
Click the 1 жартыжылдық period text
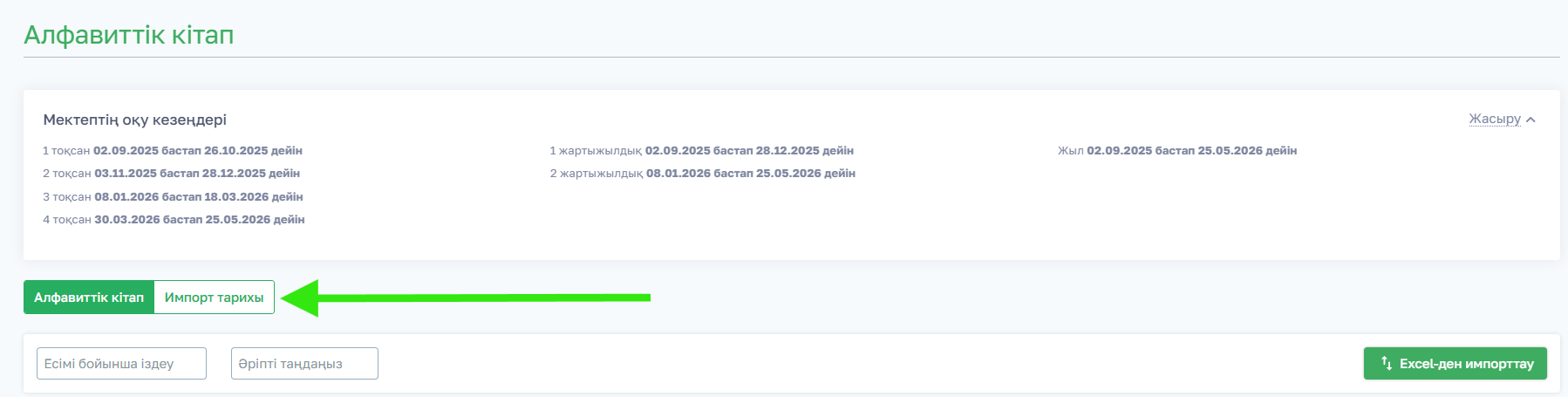click(702, 151)
